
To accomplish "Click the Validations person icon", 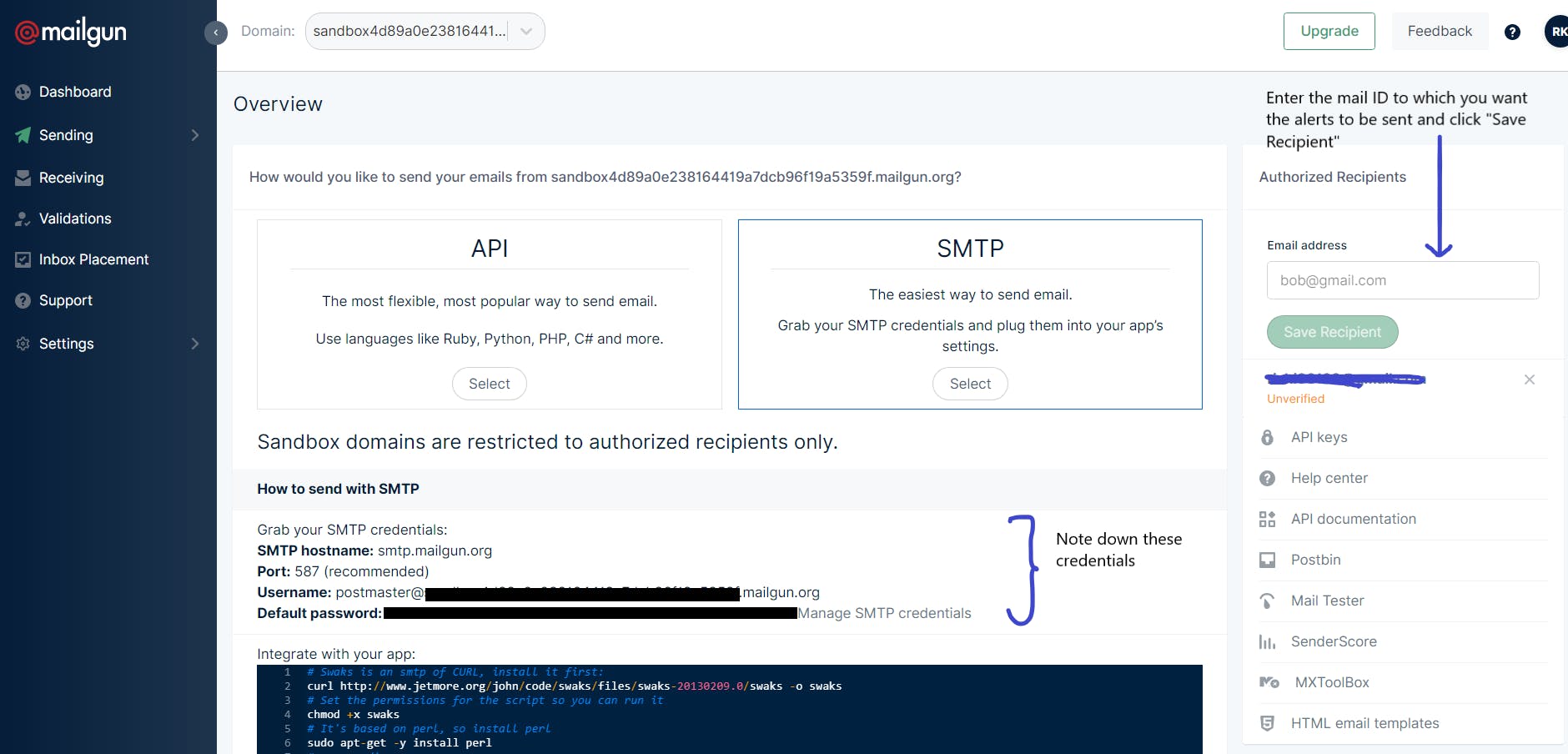I will [x=23, y=219].
